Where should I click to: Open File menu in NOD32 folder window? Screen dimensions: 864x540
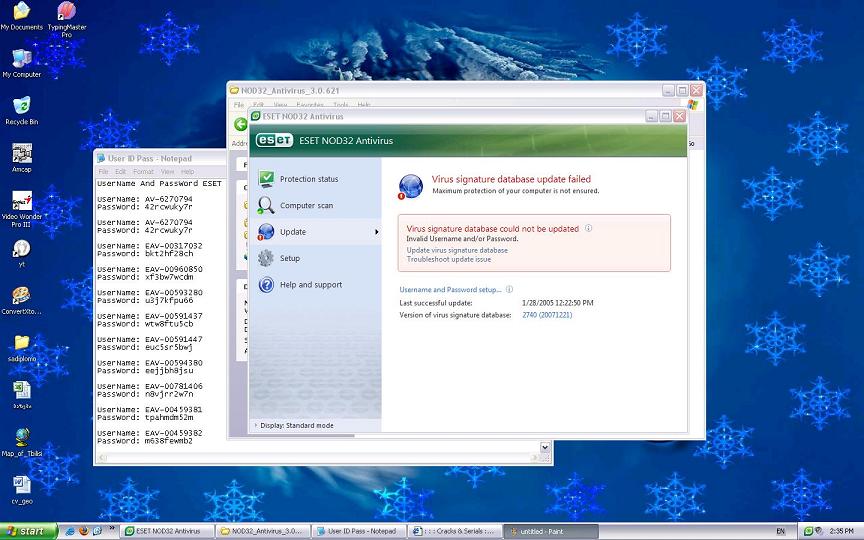(239, 105)
